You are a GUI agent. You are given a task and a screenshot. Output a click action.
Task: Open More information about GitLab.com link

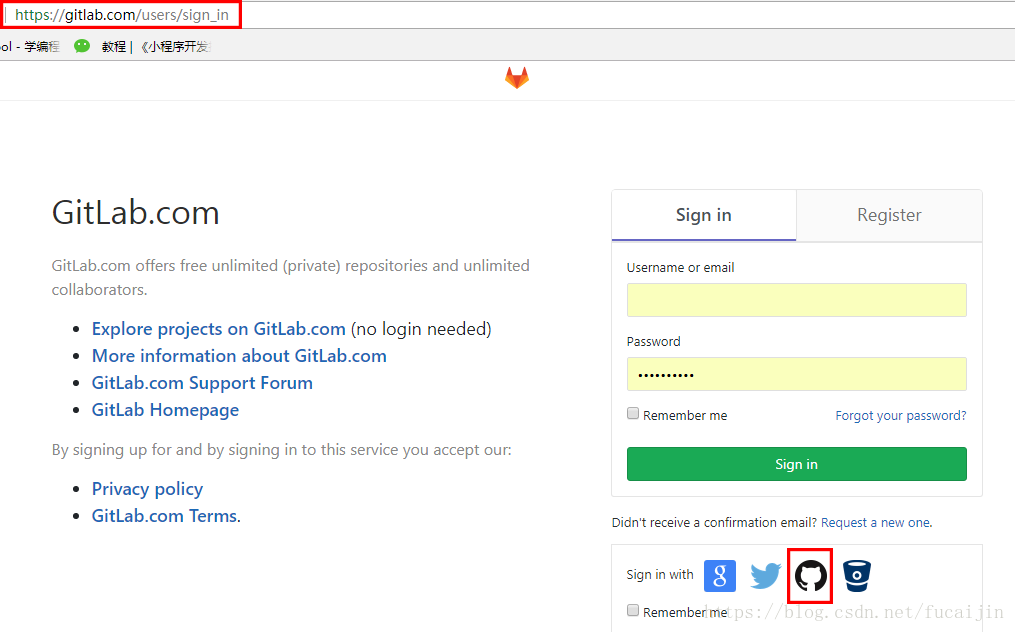pyautogui.click(x=239, y=356)
